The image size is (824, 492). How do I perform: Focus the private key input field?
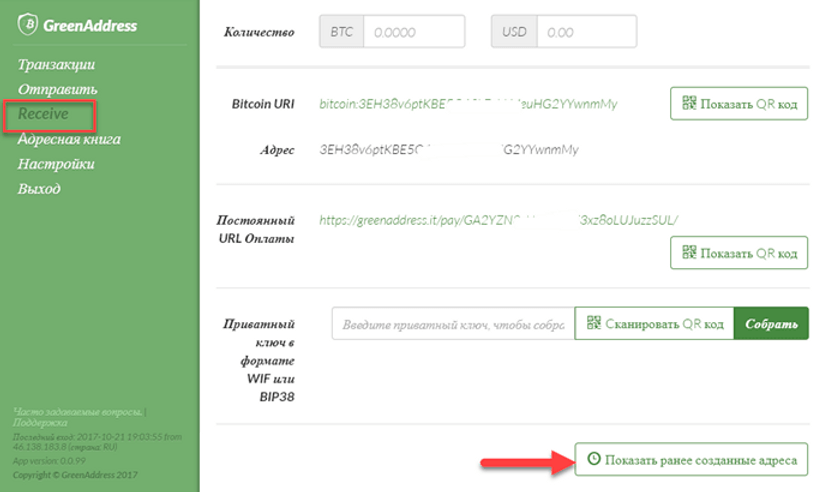click(x=454, y=324)
